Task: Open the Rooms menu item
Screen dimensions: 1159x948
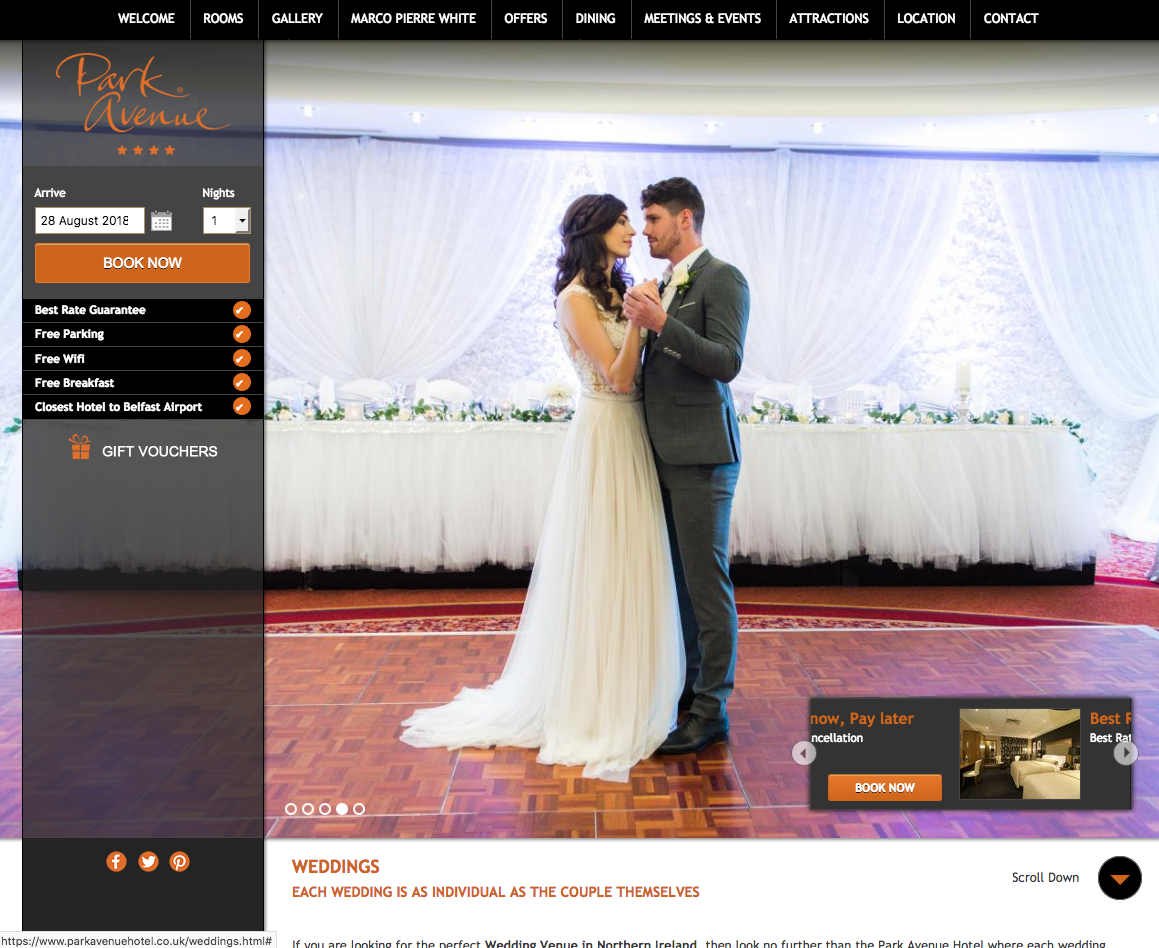Action: [223, 18]
